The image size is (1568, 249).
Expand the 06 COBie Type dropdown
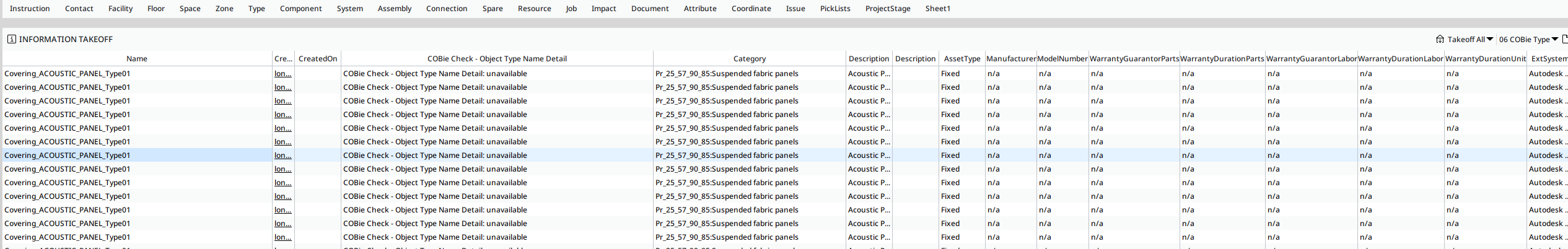[x=1528, y=39]
